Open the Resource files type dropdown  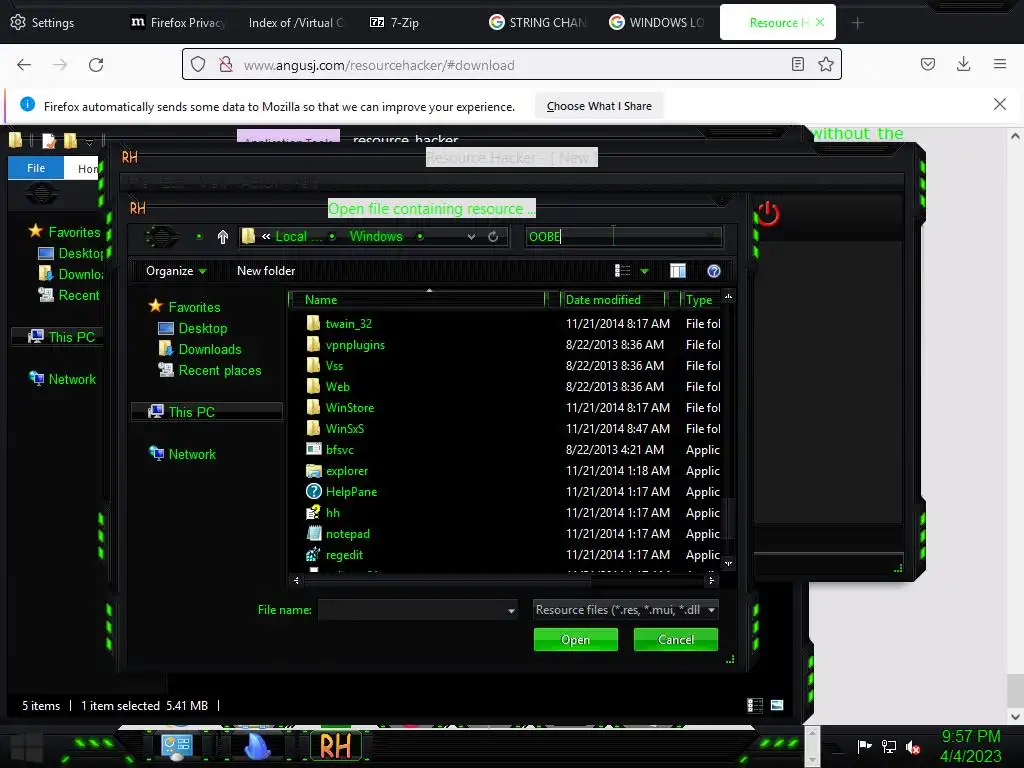coord(626,610)
